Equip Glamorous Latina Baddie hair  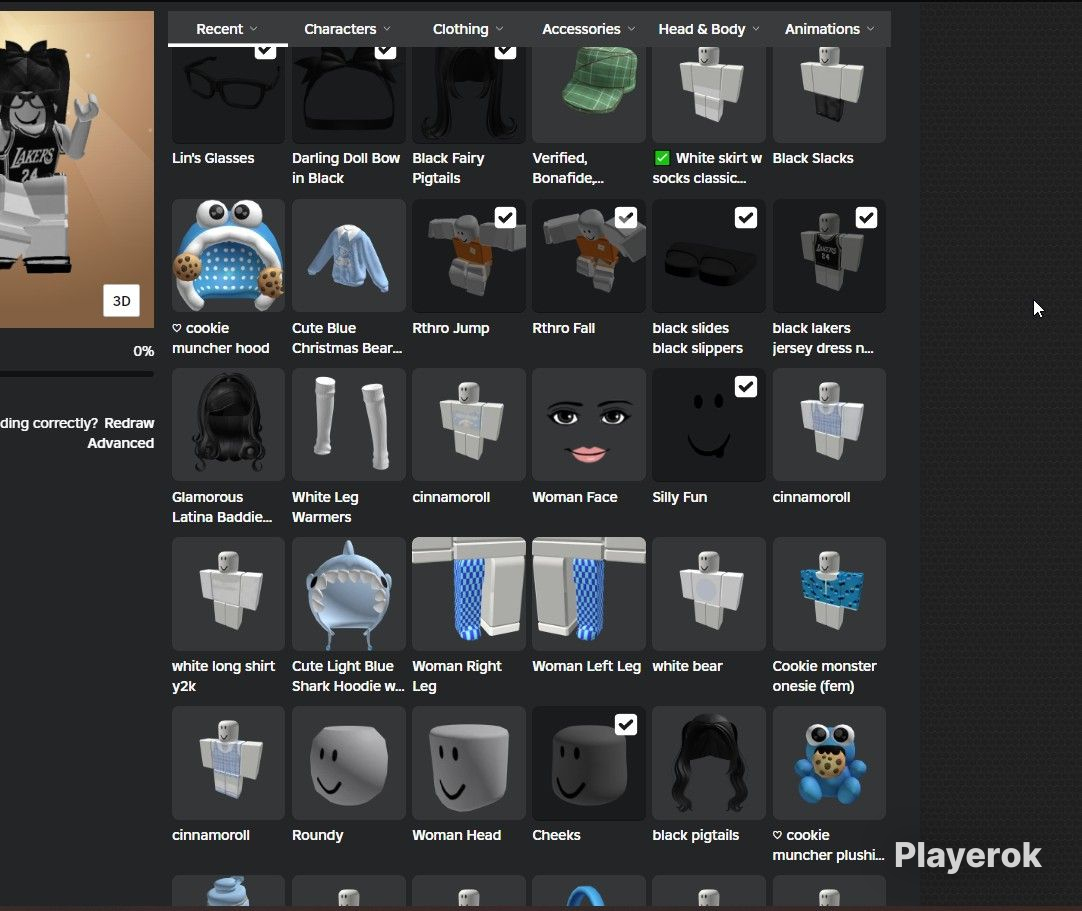tap(228, 425)
